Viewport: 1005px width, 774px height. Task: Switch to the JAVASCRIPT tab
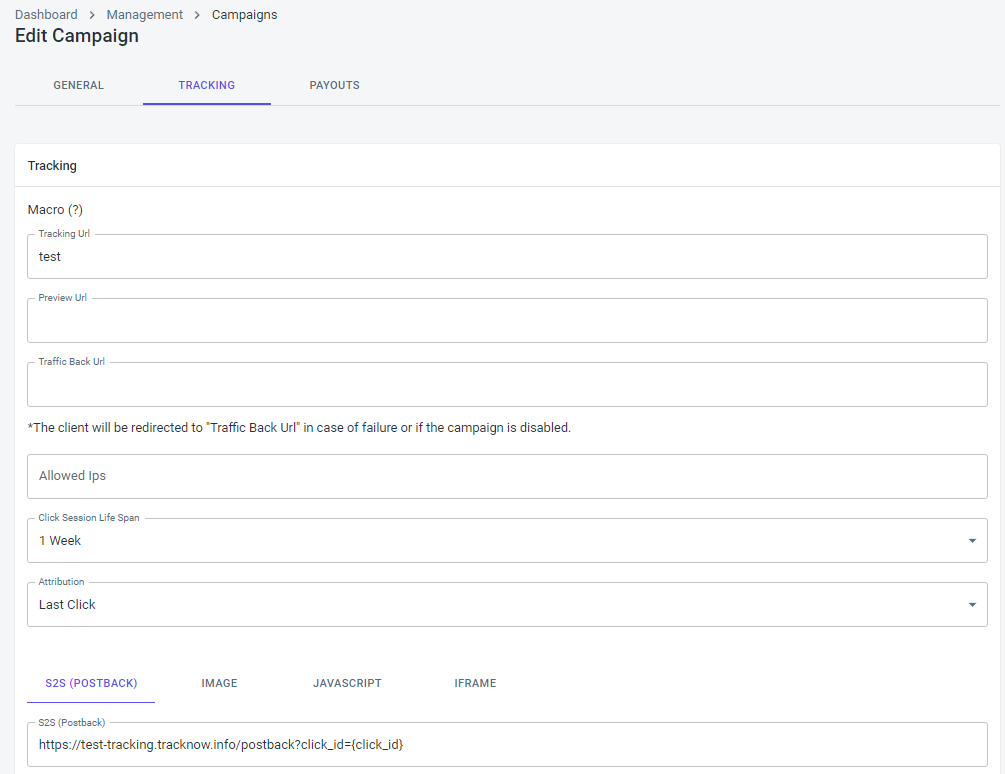pos(347,683)
